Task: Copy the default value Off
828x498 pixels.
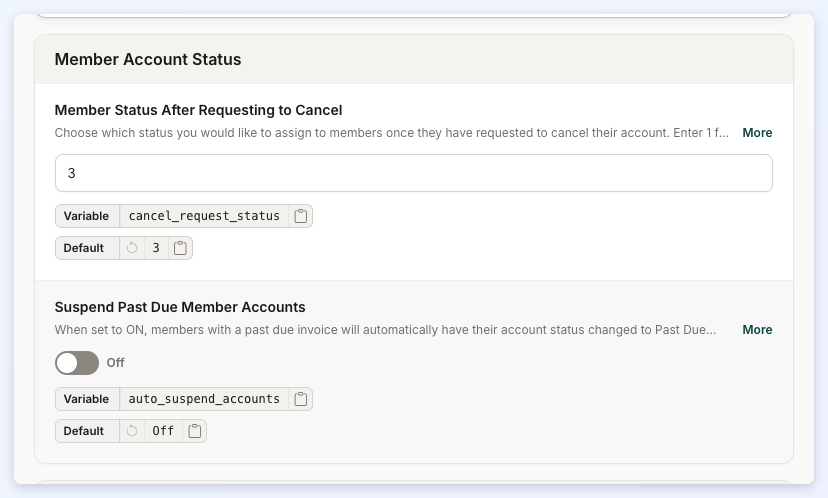Action: point(194,431)
